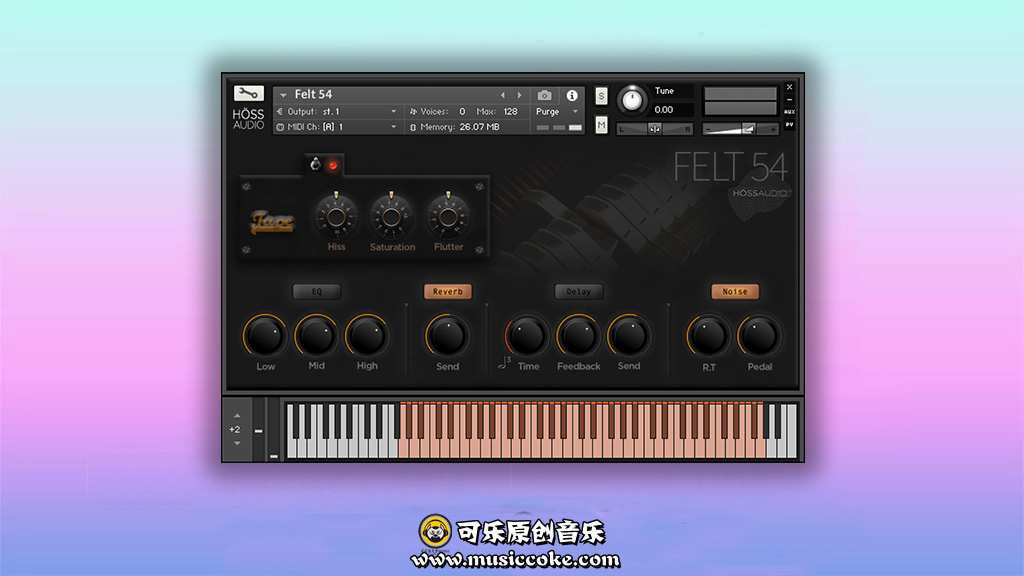Screen dimensions: 1024x576
Task: Go to previous instrument preset arrow
Action: tap(503, 95)
